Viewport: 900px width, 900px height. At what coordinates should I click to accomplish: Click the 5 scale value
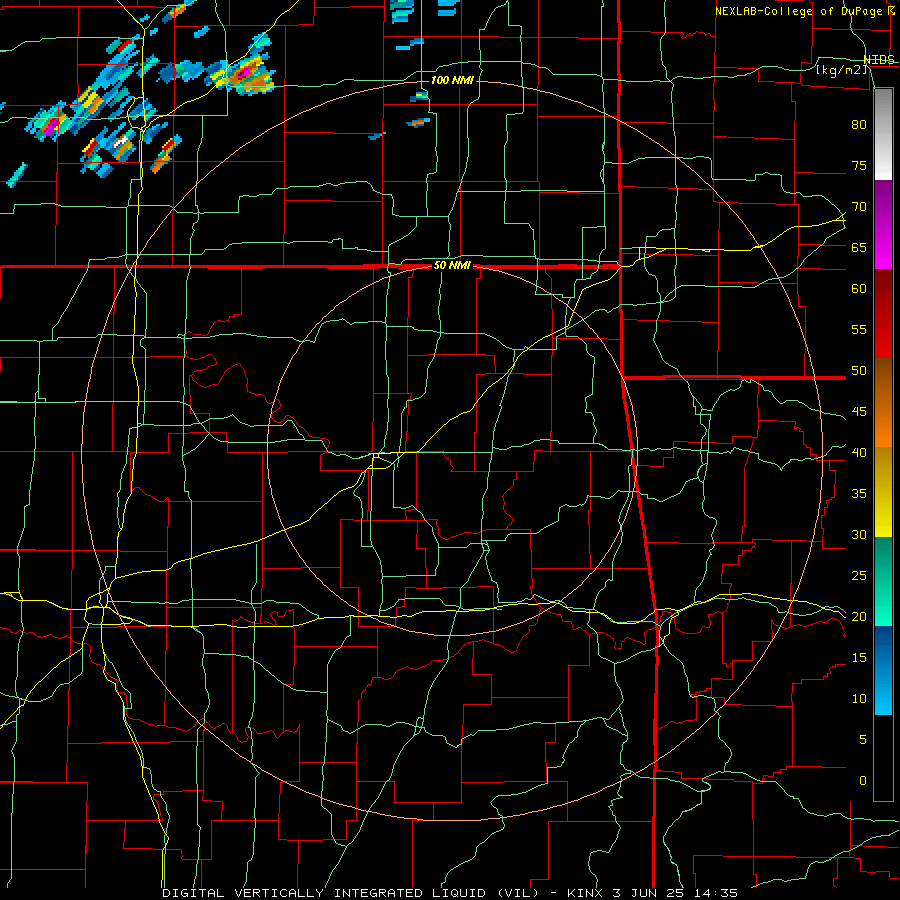(x=863, y=740)
